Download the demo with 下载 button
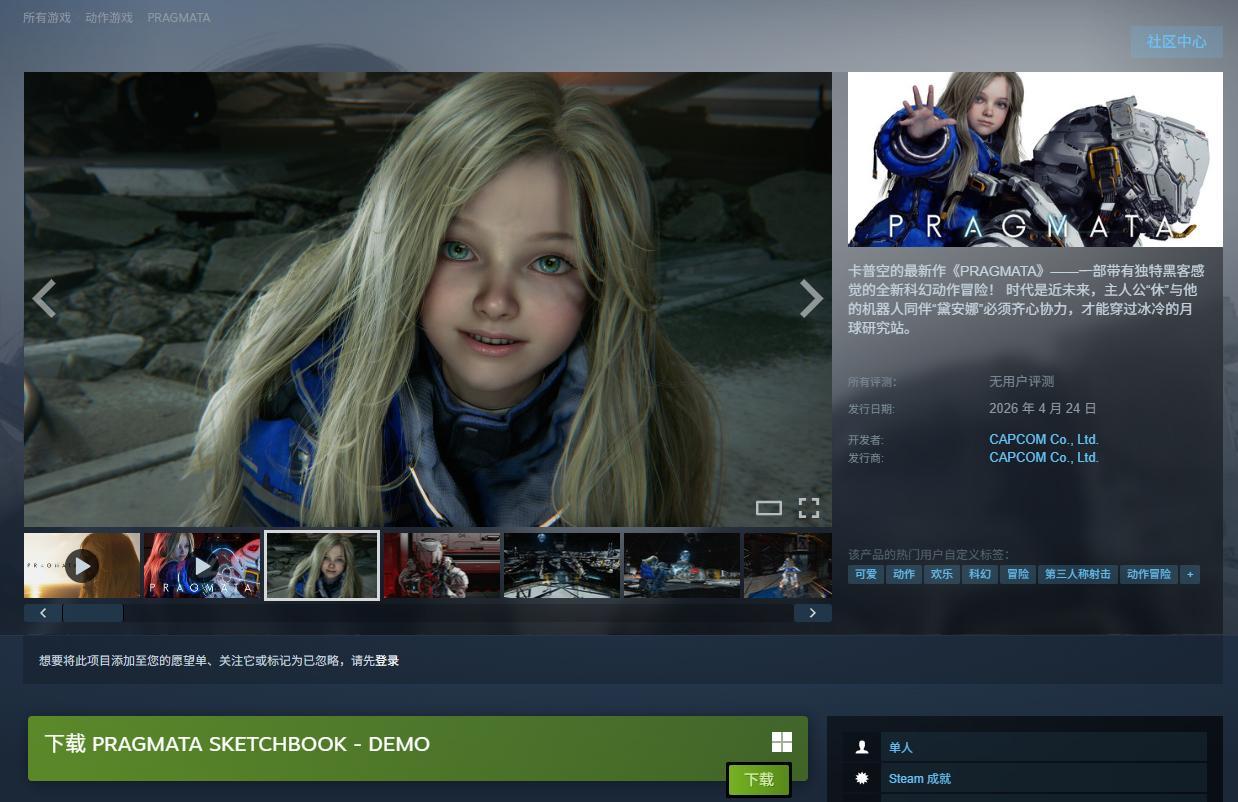1238x802 pixels. pos(759,780)
